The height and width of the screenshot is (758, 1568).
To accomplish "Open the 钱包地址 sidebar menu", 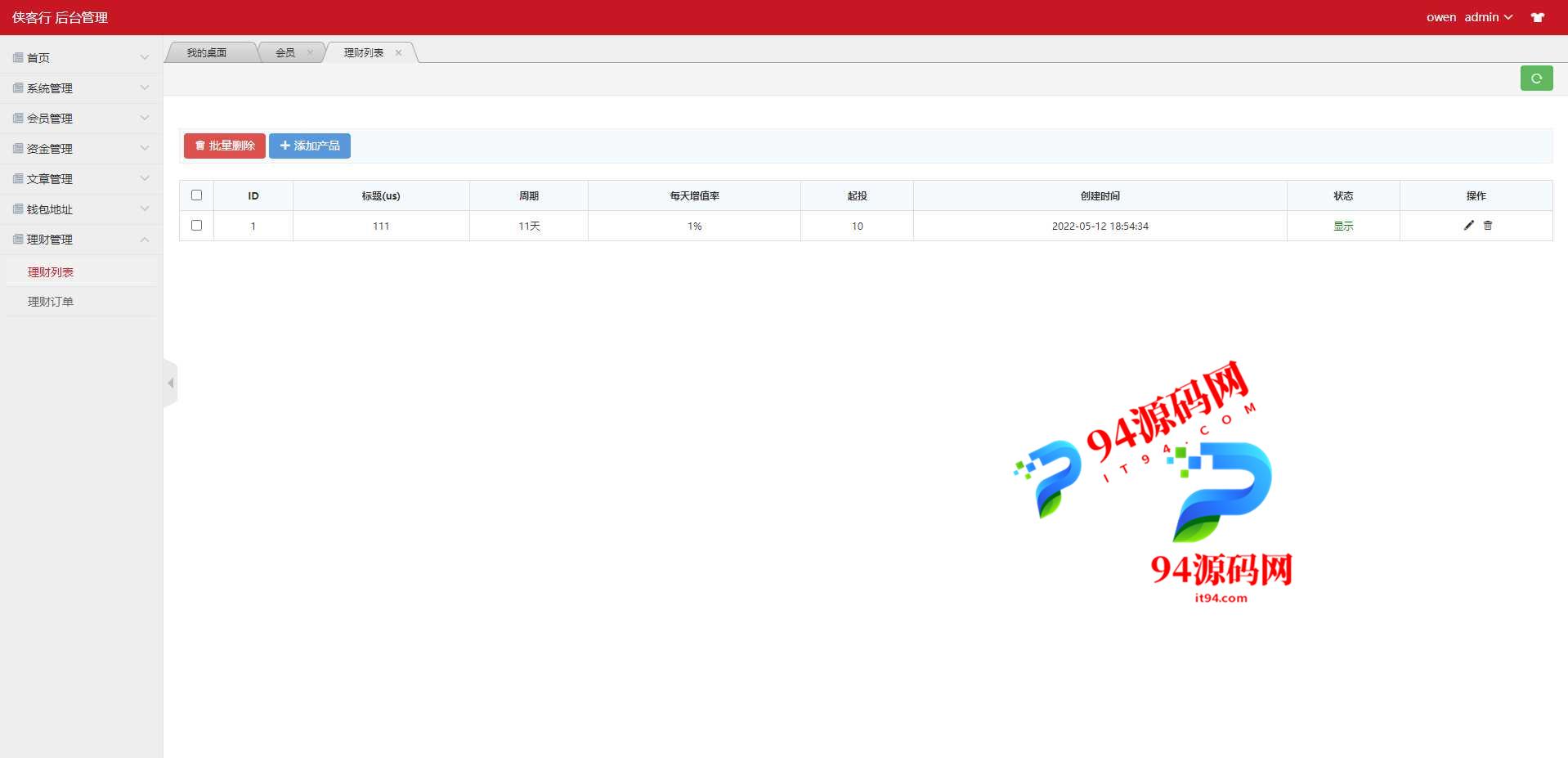I will coord(81,209).
